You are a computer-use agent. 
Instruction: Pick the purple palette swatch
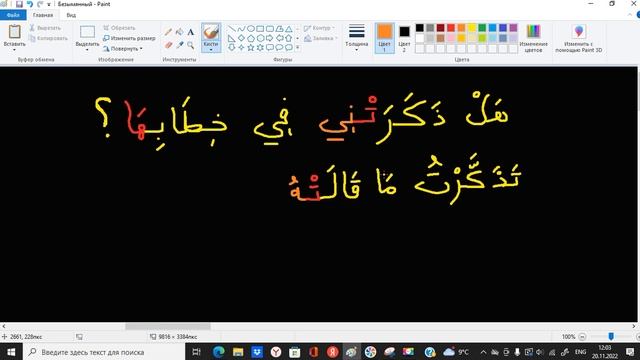click(x=513, y=28)
